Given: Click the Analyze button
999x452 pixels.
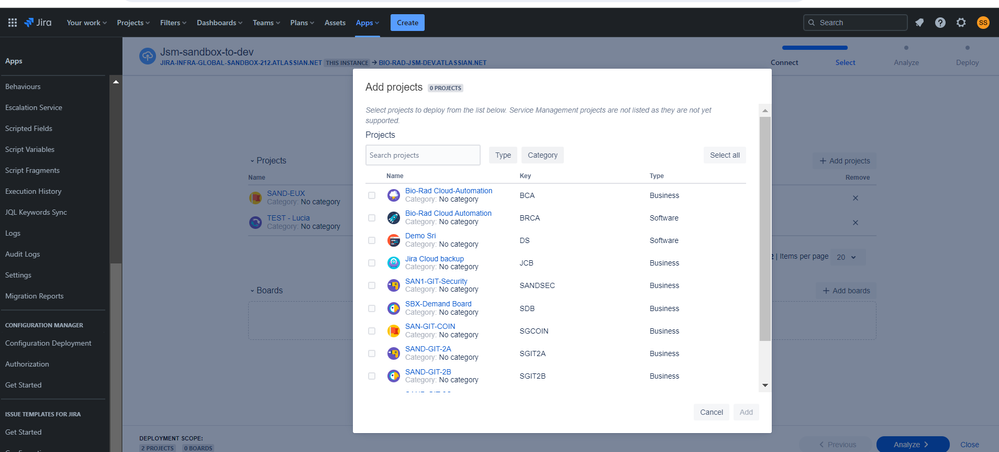Looking at the screenshot, I should 912,444.
